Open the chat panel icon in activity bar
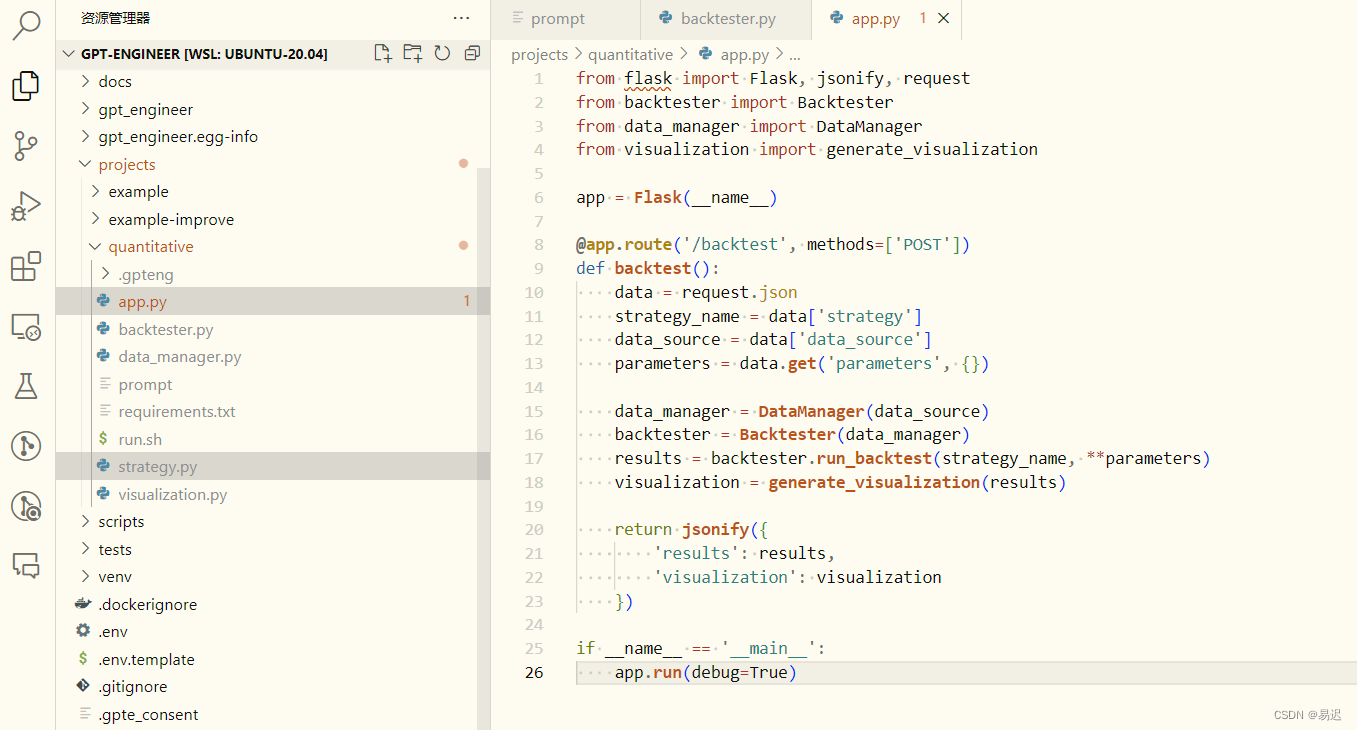Screen dimensions: 1357x730 tap(26, 566)
